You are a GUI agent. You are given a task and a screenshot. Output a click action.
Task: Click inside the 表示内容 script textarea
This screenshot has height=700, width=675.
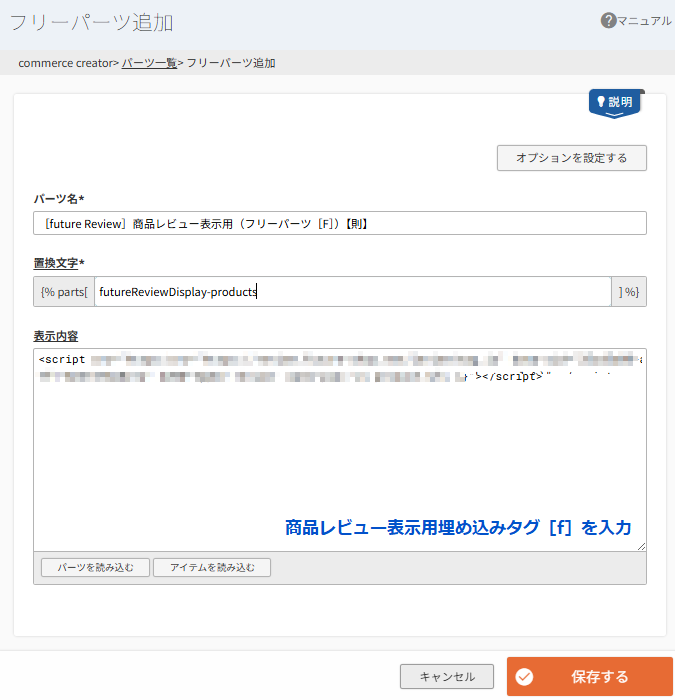point(340,450)
